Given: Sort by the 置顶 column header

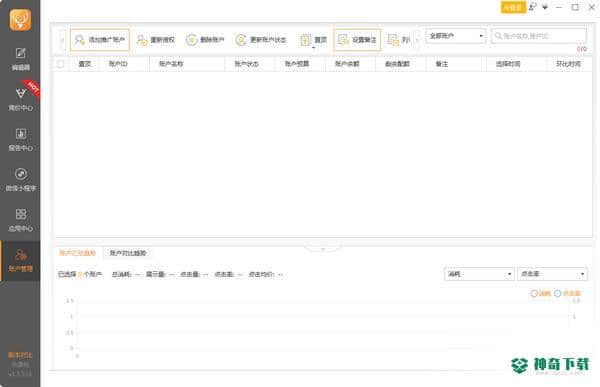Looking at the screenshot, I should (84, 64).
